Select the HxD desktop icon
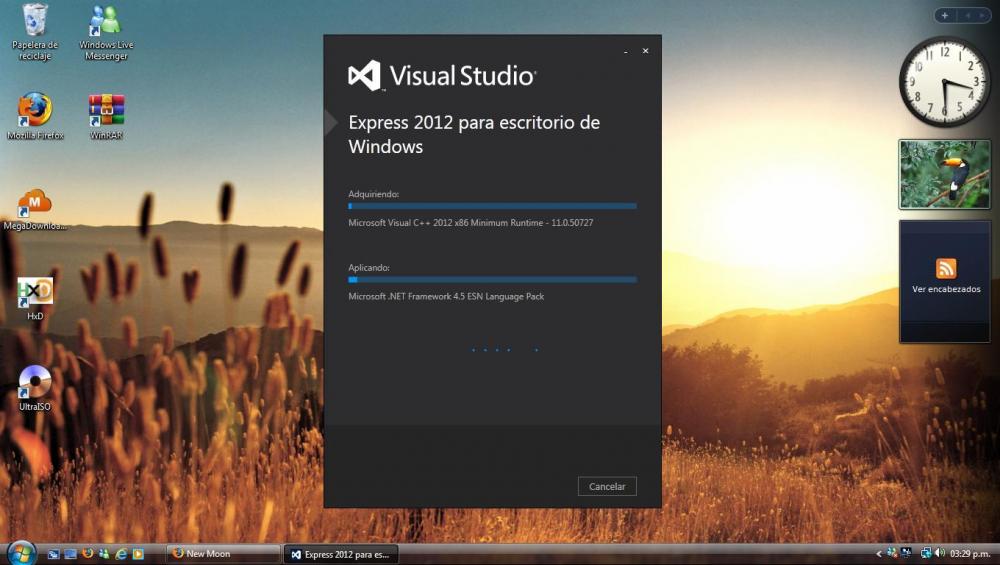The width and height of the screenshot is (1000, 565). click(35, 298)
